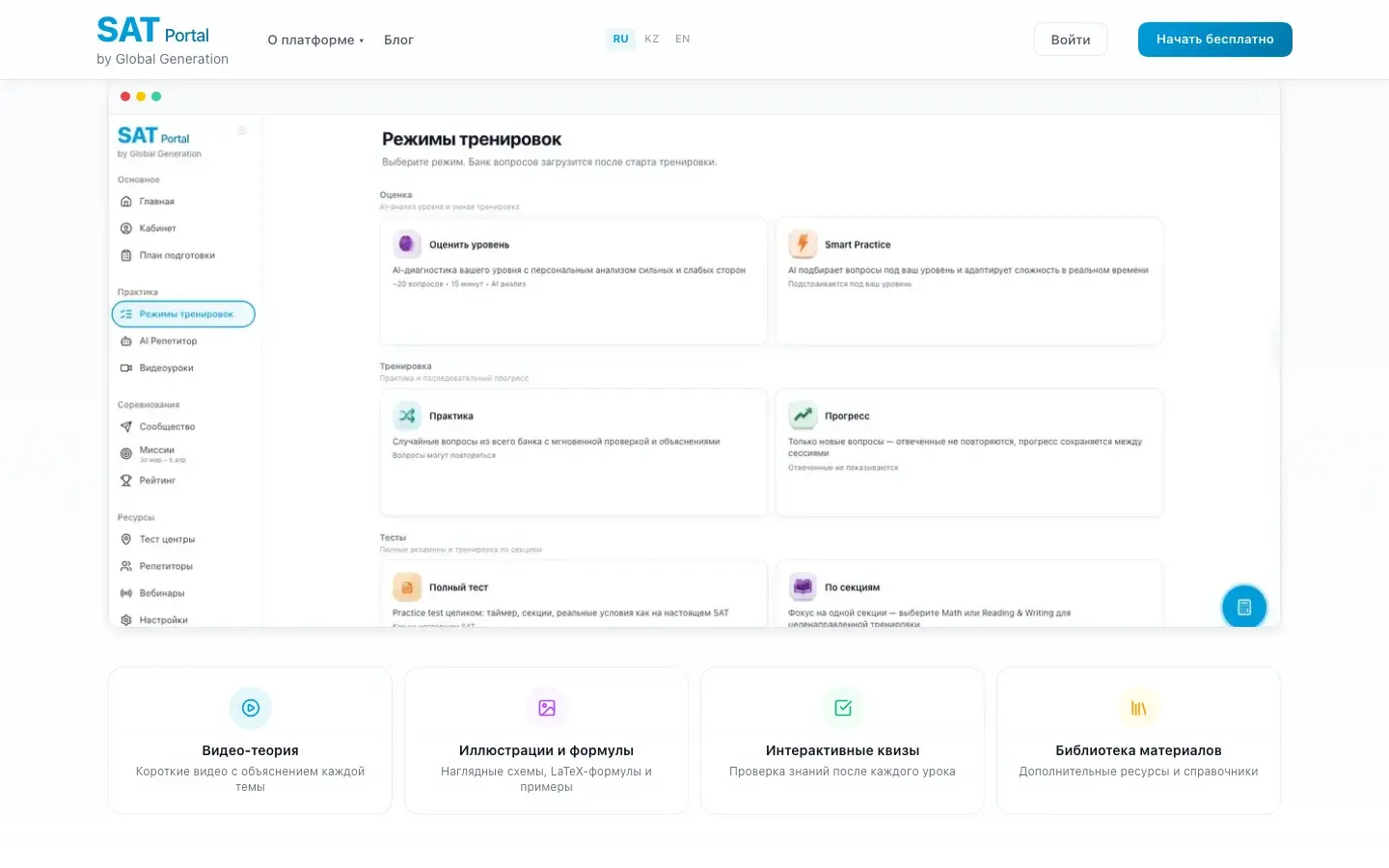Switch language to EN
This screenshot has width=1389, height=868.
pyautogui.click(x=683, y=39)
